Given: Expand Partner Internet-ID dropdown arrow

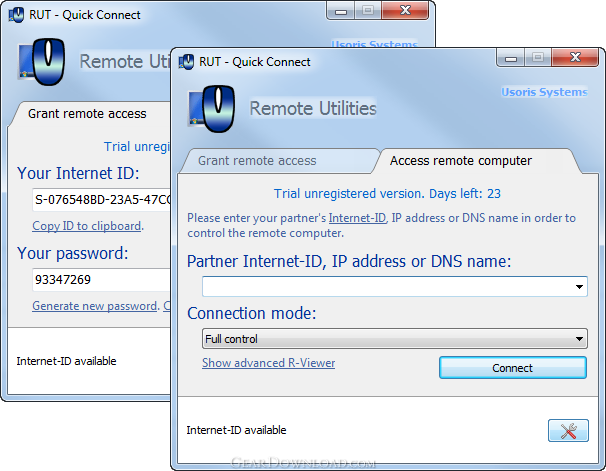Looking at the screenshot, I should tap(579, 287).
